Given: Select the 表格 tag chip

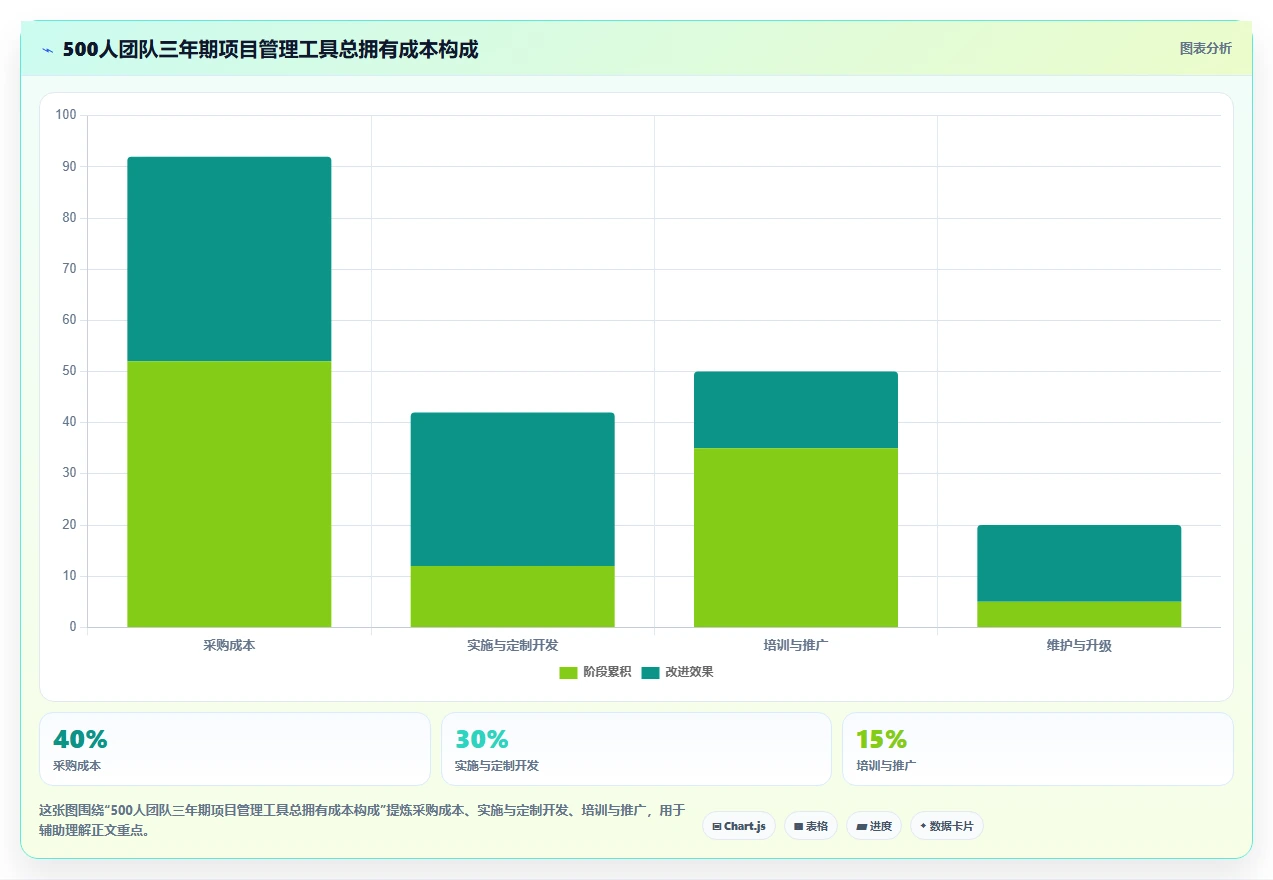Looking at the screenshot, I should (811, 826).
